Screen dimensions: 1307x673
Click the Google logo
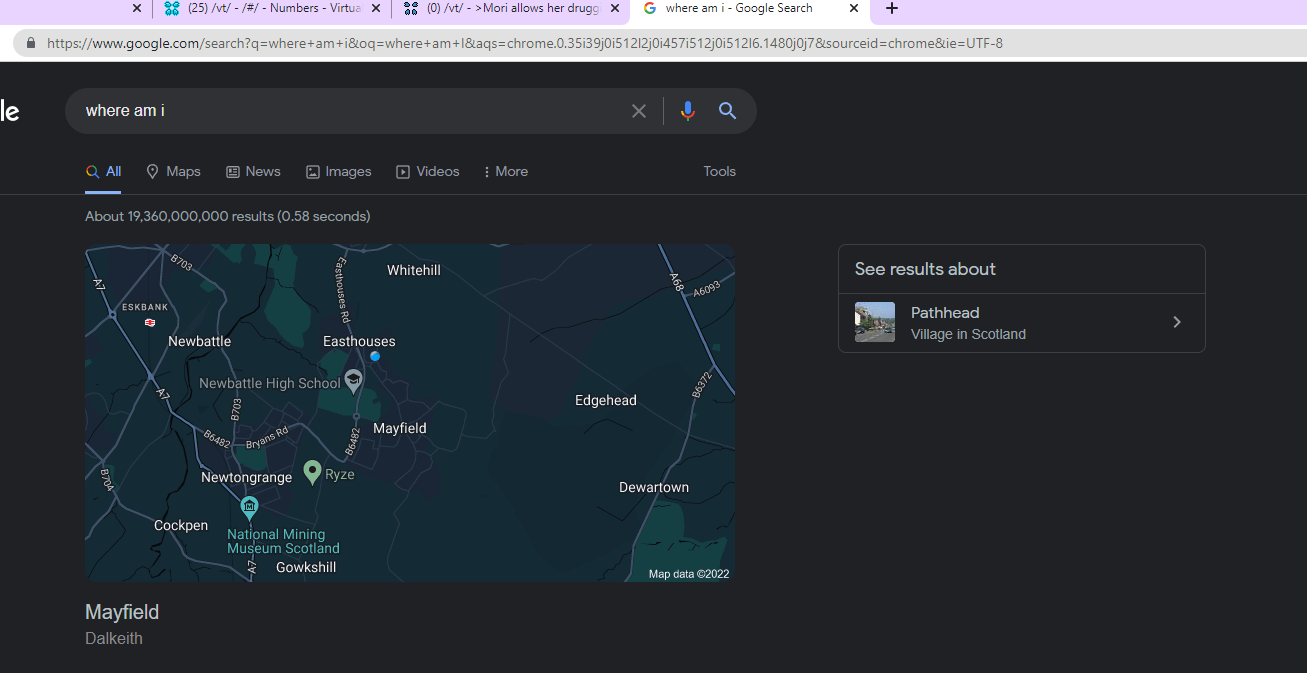pyautogui.click(x=9, y=111)
